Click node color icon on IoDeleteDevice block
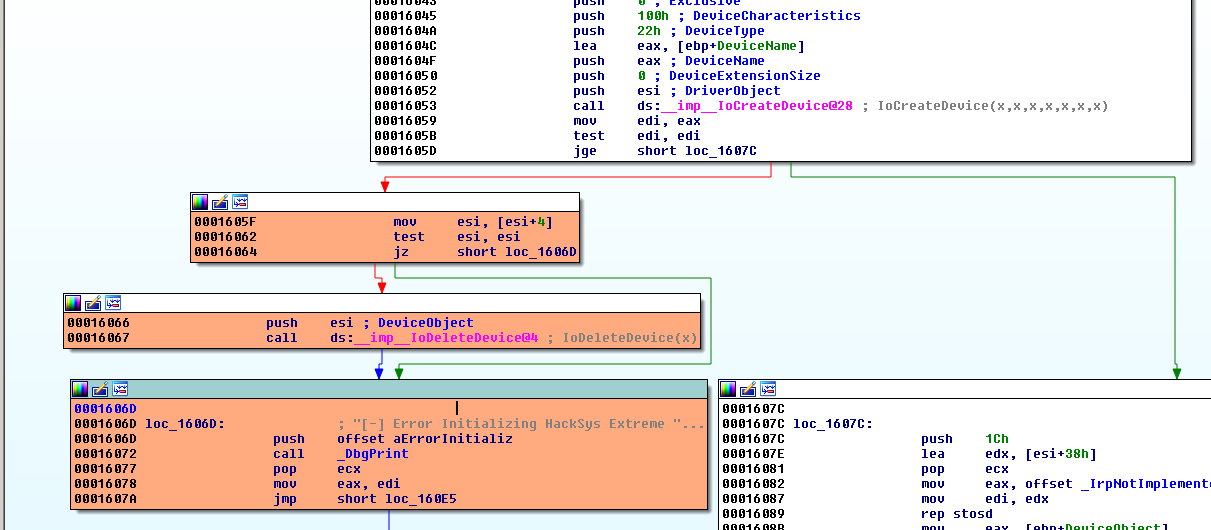The image size is (1211, 530). pyautogui.click(x=73, y=303)
